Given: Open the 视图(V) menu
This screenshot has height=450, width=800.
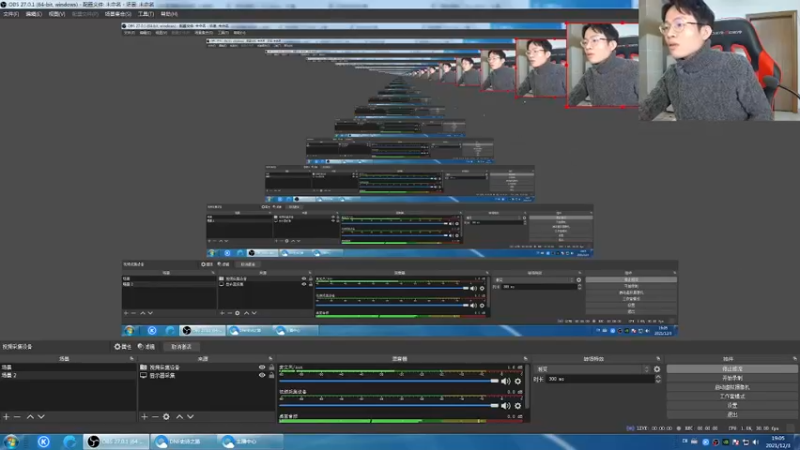Looking at the screenshot, I should [x=57, y=14].
